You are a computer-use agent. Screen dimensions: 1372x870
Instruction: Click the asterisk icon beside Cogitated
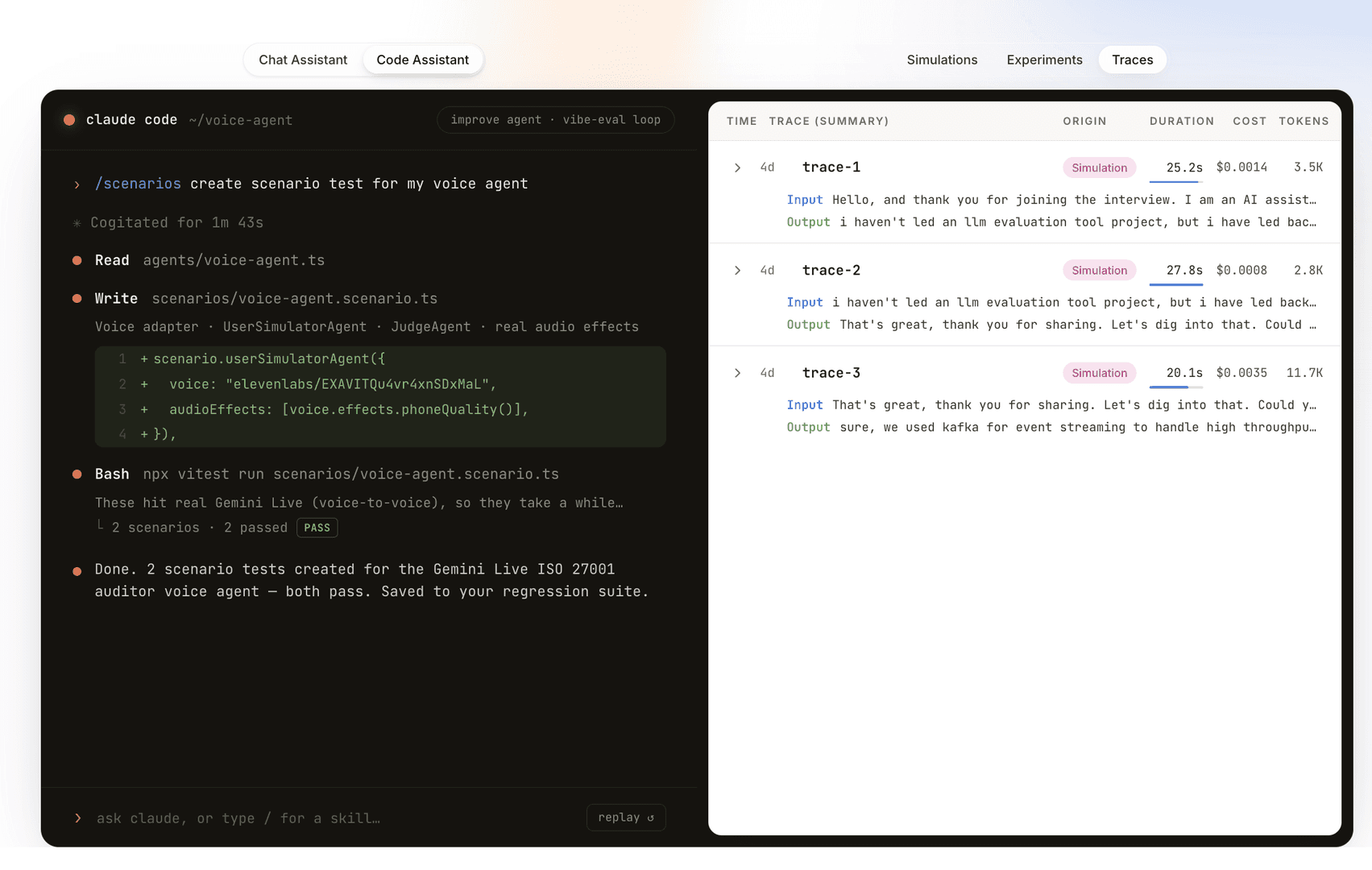(x=77, y=223)
